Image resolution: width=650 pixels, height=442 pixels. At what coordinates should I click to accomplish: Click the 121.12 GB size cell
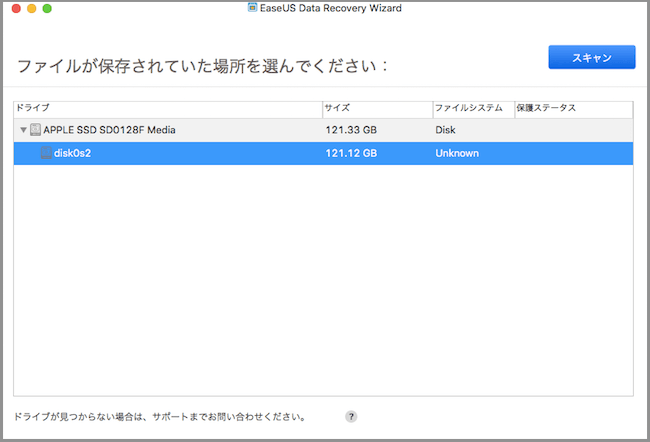[351, 153]
